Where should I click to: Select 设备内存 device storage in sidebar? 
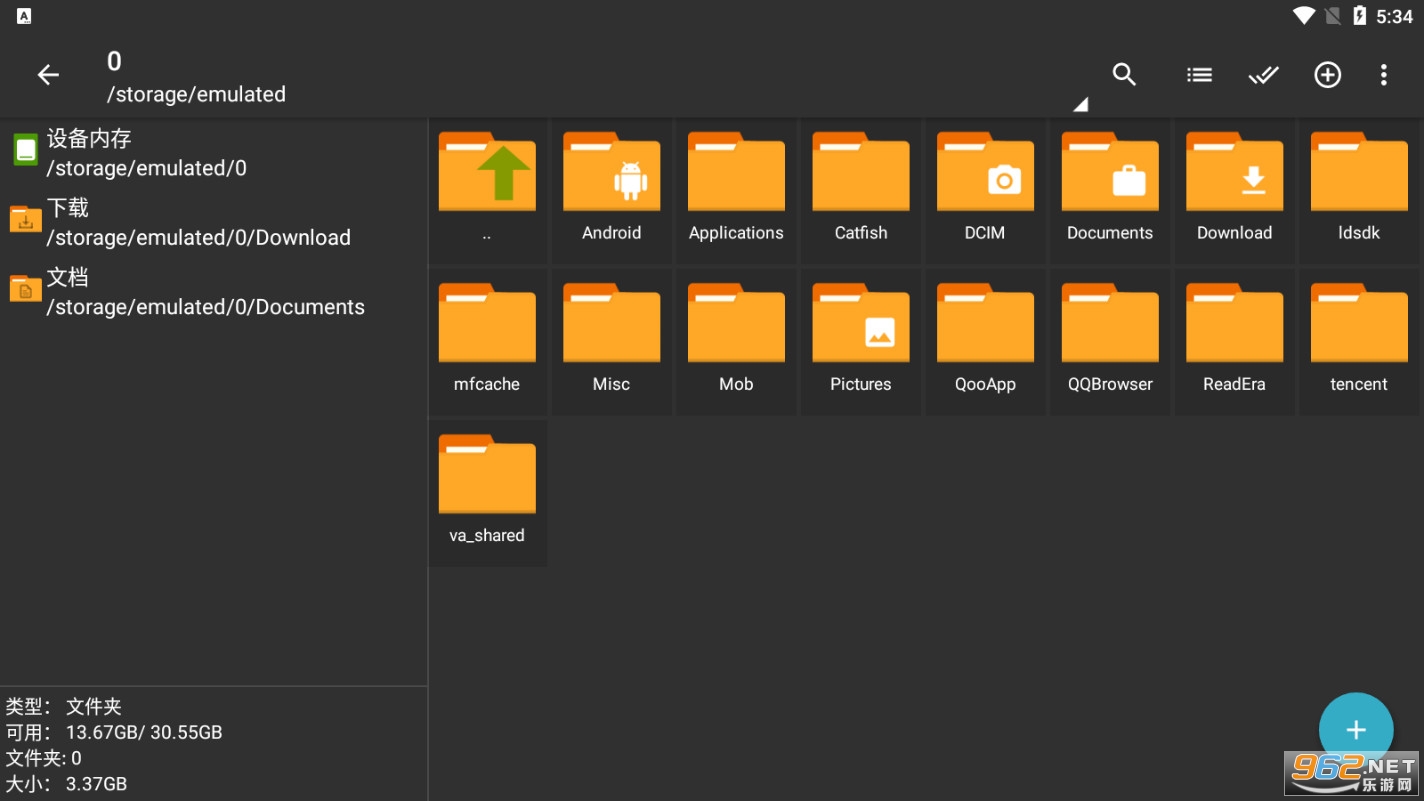(213, 153)
